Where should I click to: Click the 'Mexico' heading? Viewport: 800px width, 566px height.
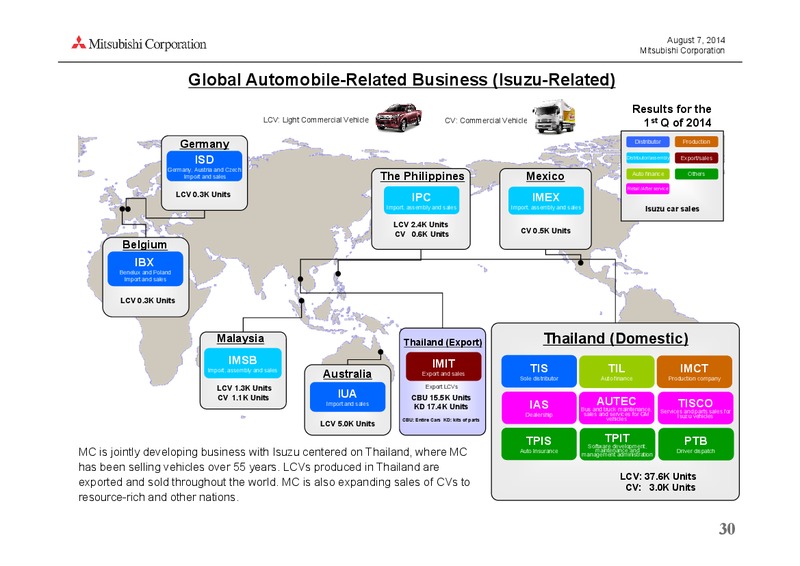(545, 176)
